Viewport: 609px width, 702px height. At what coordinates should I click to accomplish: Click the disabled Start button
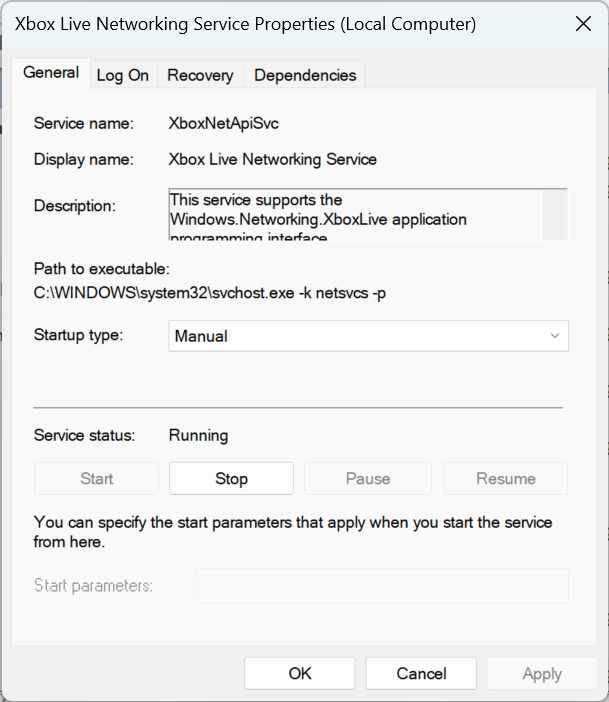tap(96, 479)
